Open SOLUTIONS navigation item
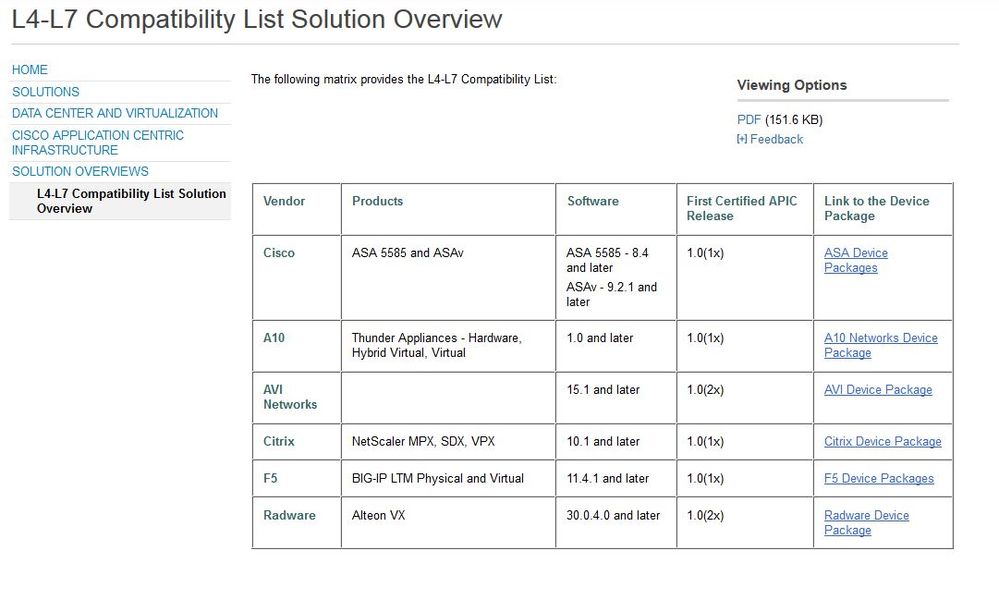The image size is (999, 590). tap(46, 92)
